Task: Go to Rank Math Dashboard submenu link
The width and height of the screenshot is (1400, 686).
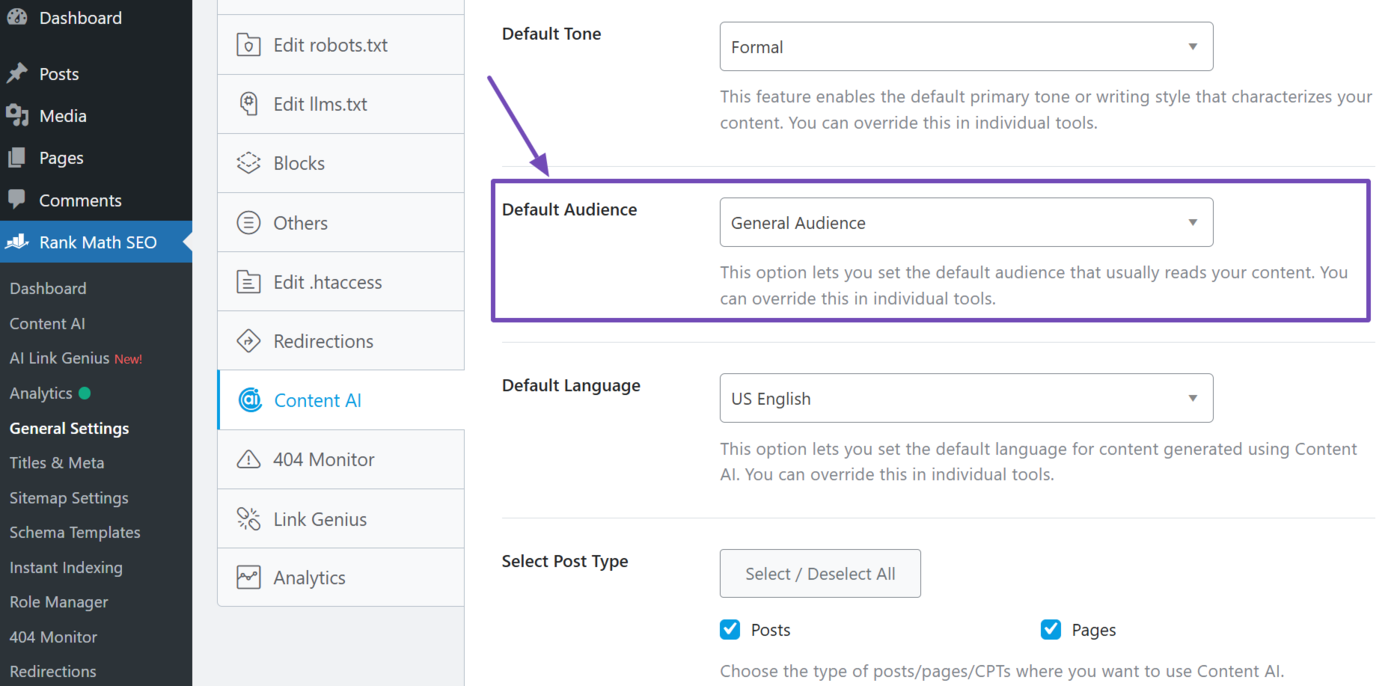Action: 48,288
